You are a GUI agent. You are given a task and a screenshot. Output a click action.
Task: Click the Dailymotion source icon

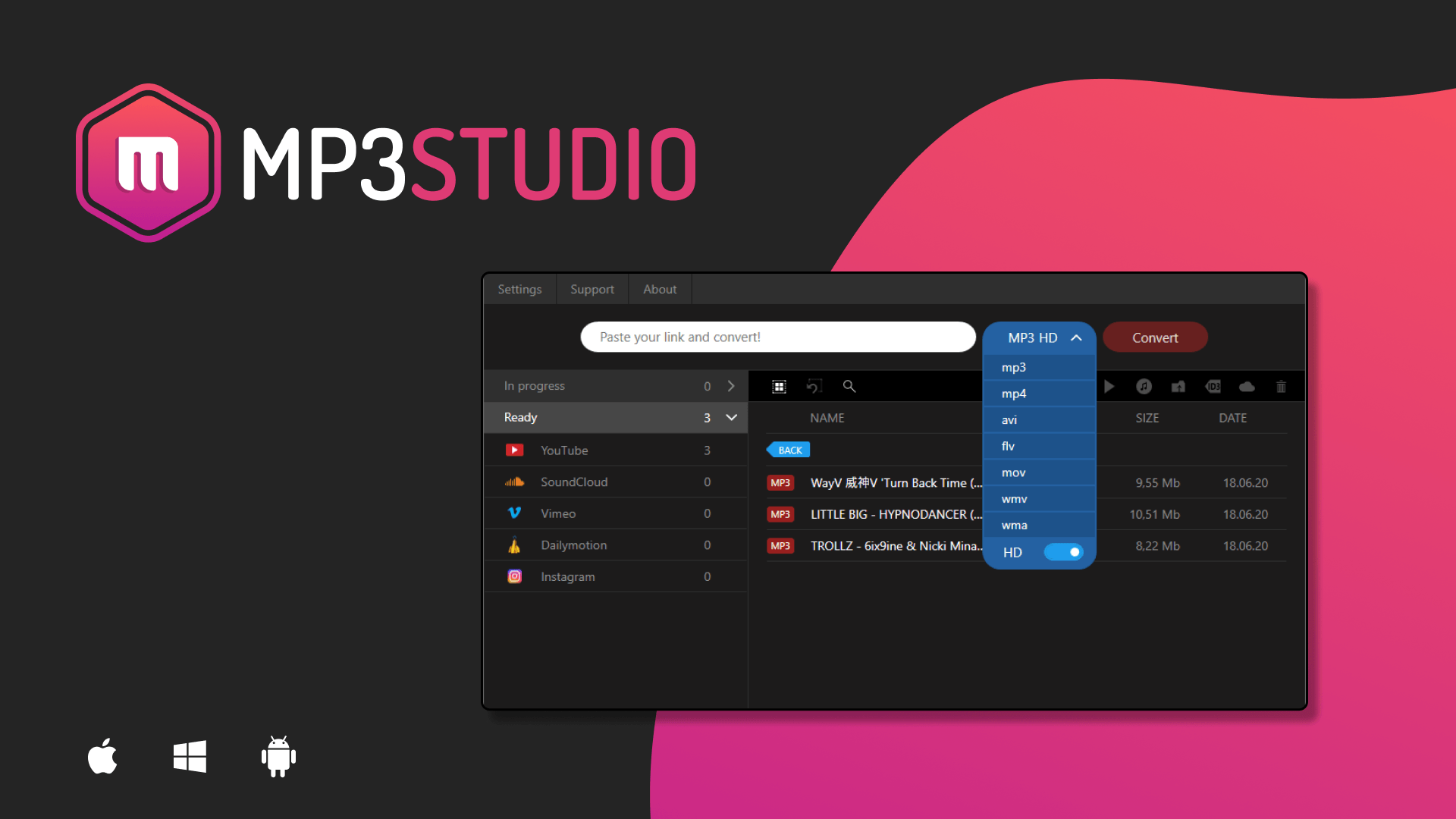coord(514,545)
